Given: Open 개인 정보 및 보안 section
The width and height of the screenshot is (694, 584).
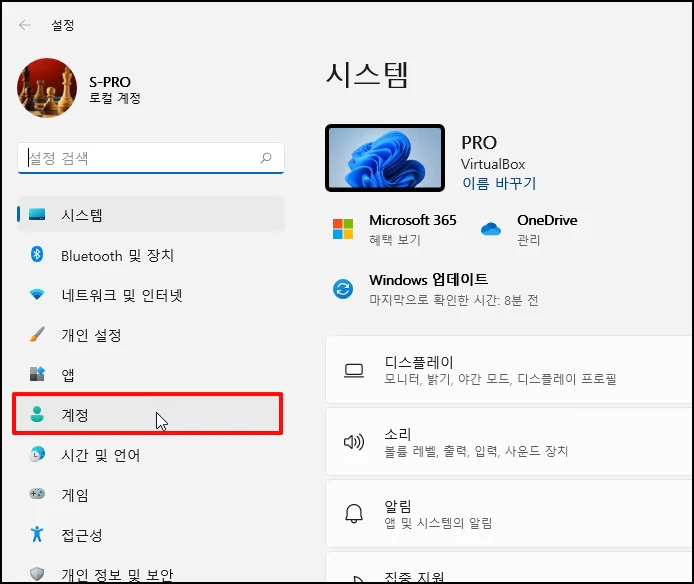Looking at the screenshot, I should tap(150, 574).
